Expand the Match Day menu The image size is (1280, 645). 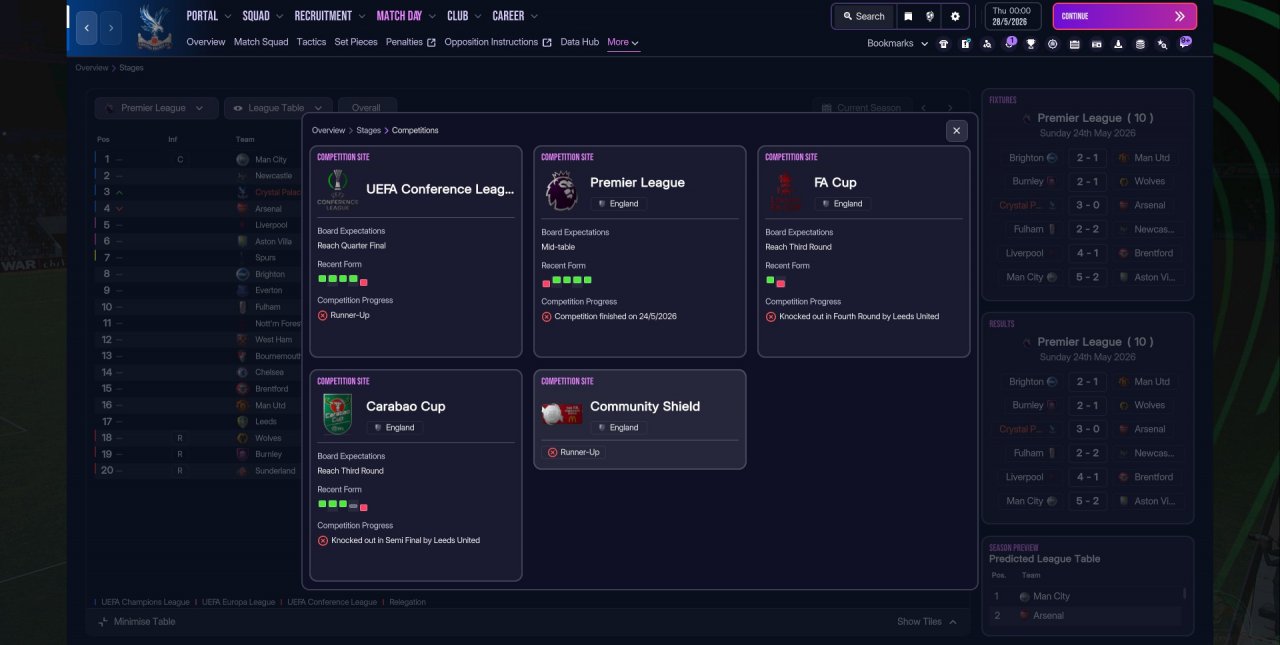[406, 16]
